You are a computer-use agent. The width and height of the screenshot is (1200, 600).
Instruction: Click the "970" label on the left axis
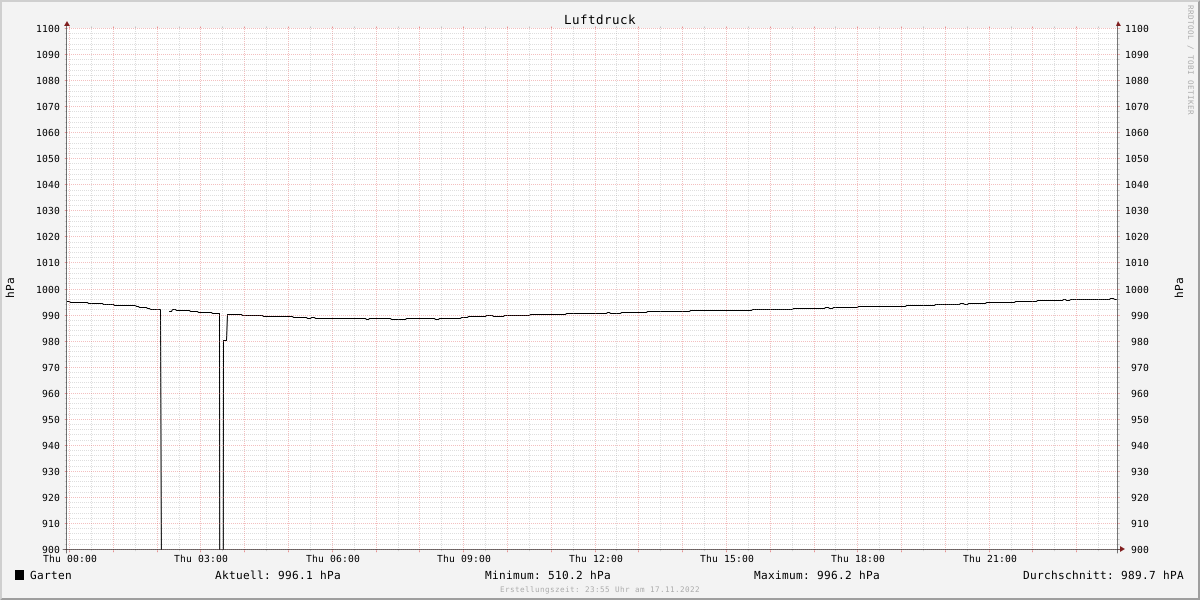point(51,368)
